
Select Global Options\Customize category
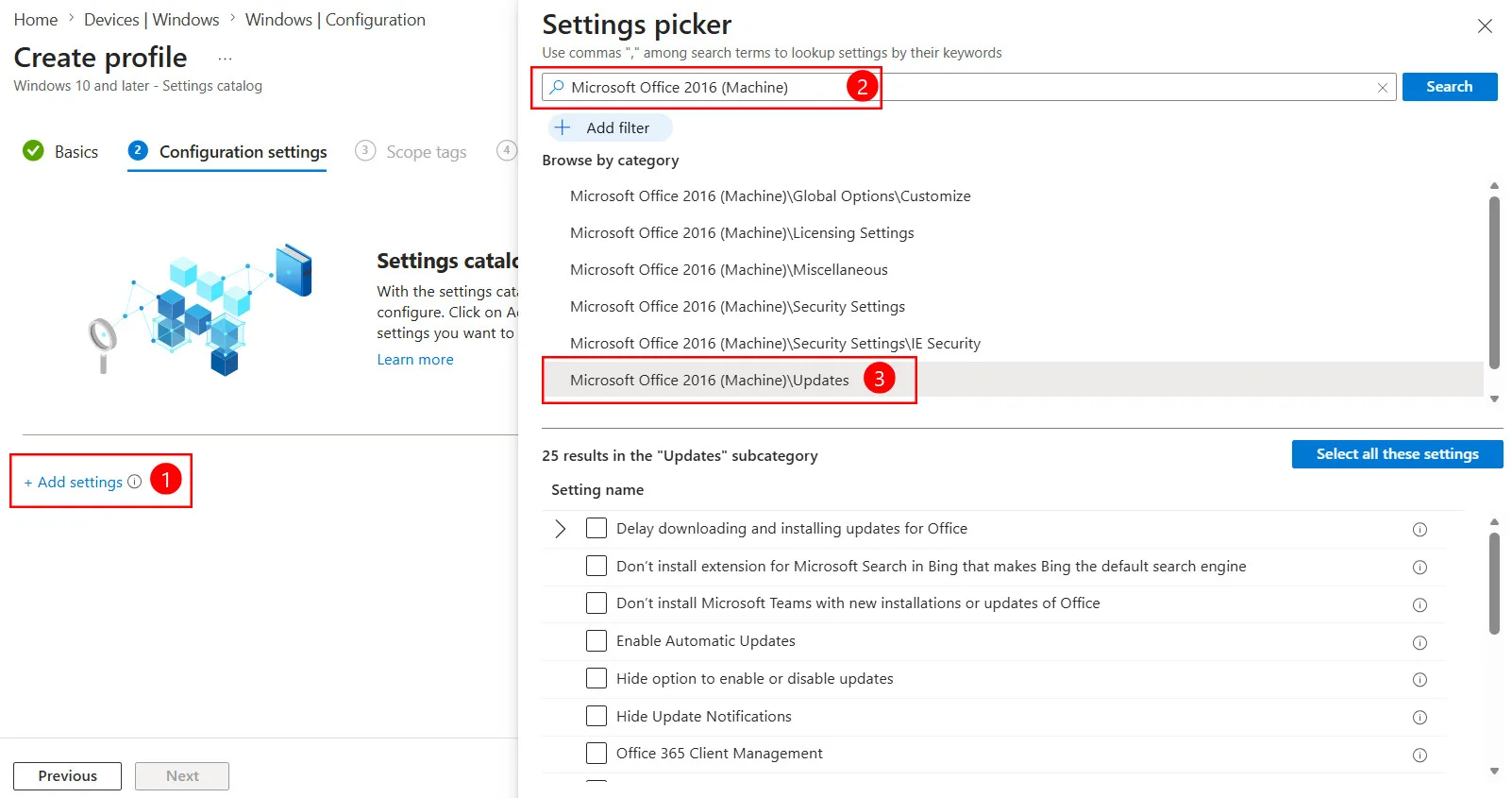pos(770,196)
